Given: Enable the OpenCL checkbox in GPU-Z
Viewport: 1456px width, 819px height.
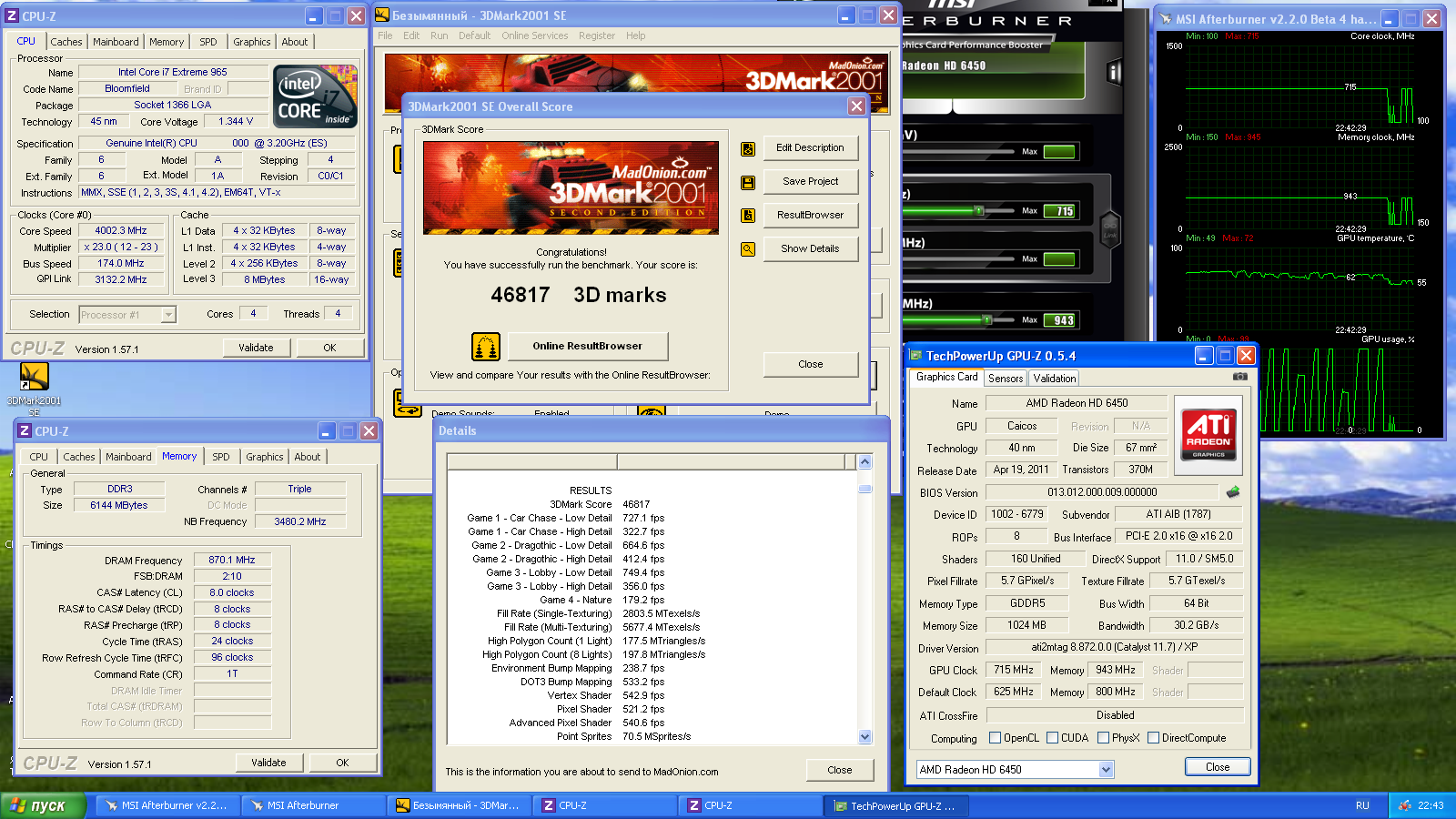Looking at the screenshot, I should [x=996, y=738].
